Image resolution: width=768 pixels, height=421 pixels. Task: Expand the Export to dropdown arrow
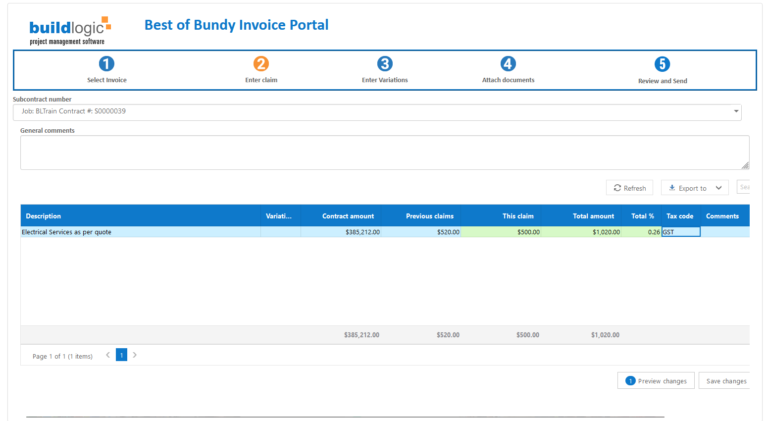(x=719, y=188)
